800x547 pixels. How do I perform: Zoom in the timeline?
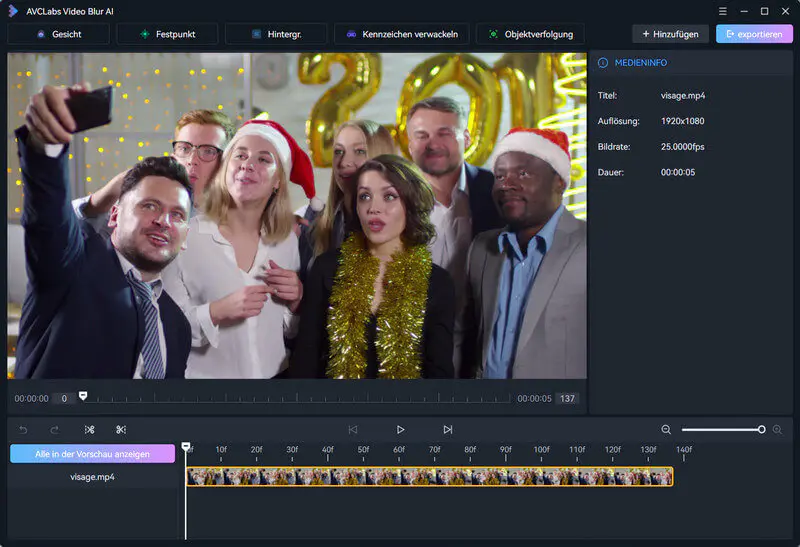[x=777, y=430]
